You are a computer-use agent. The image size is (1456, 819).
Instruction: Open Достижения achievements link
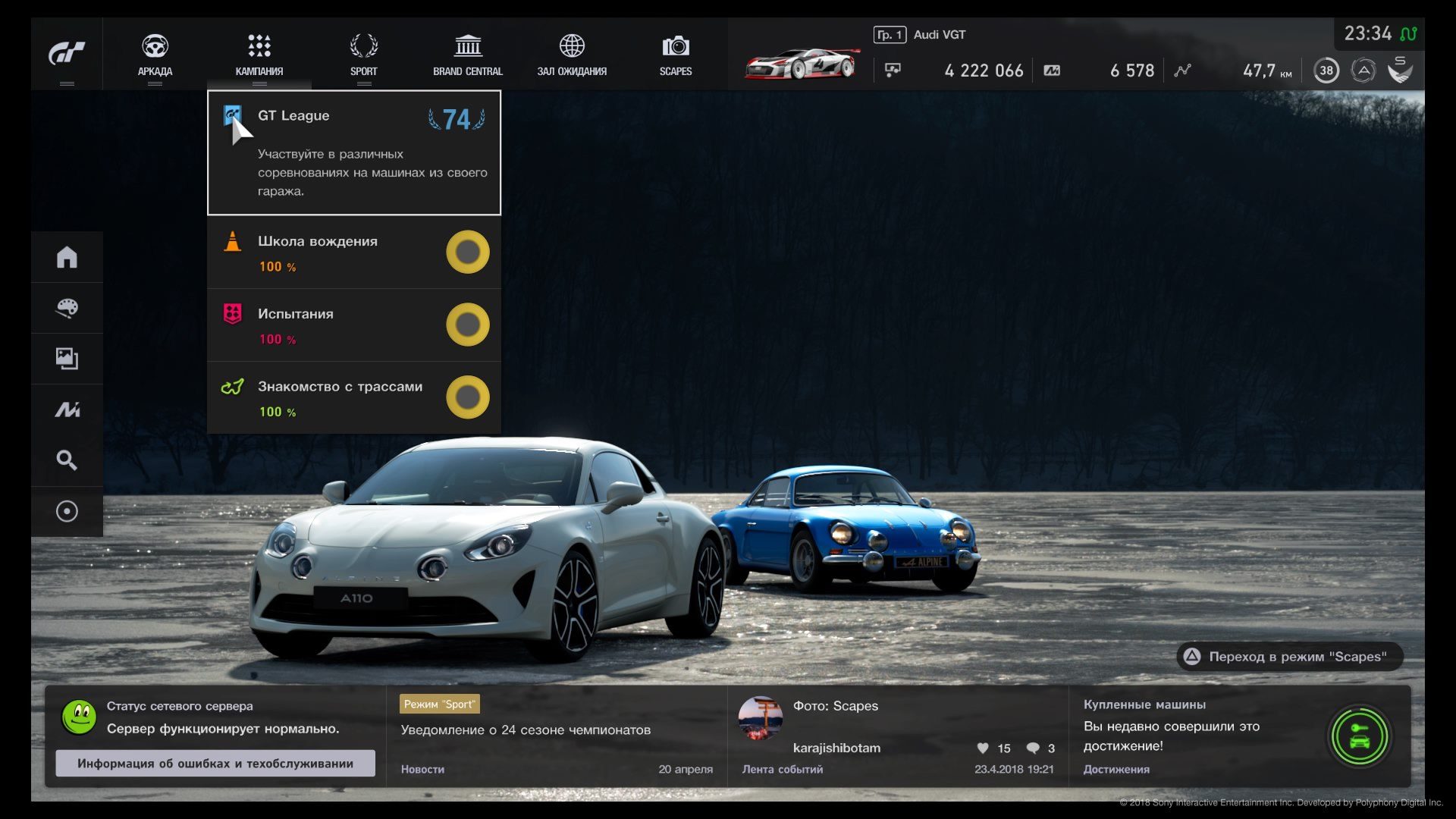1116,770
